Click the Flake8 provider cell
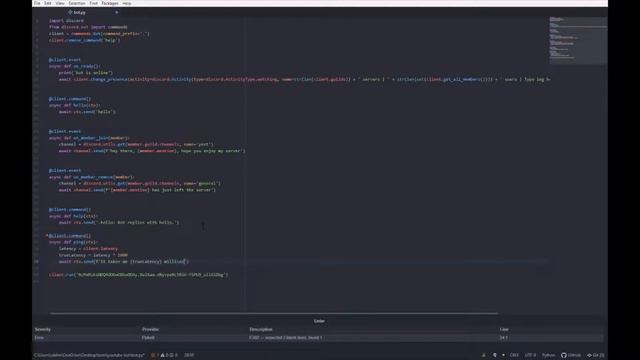The image size is (640, 360). (148, 338)
